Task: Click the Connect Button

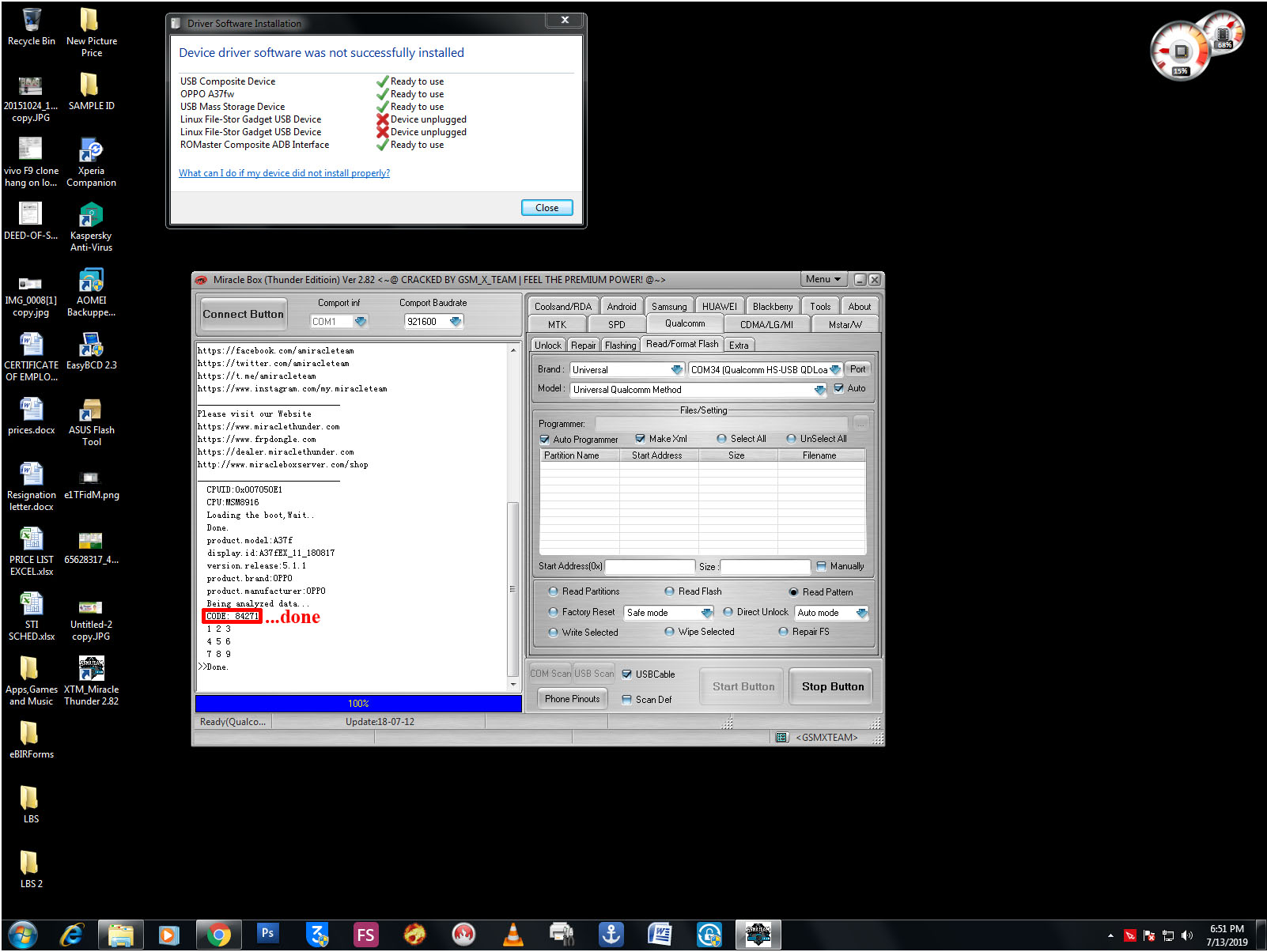Action: (244, 314)
